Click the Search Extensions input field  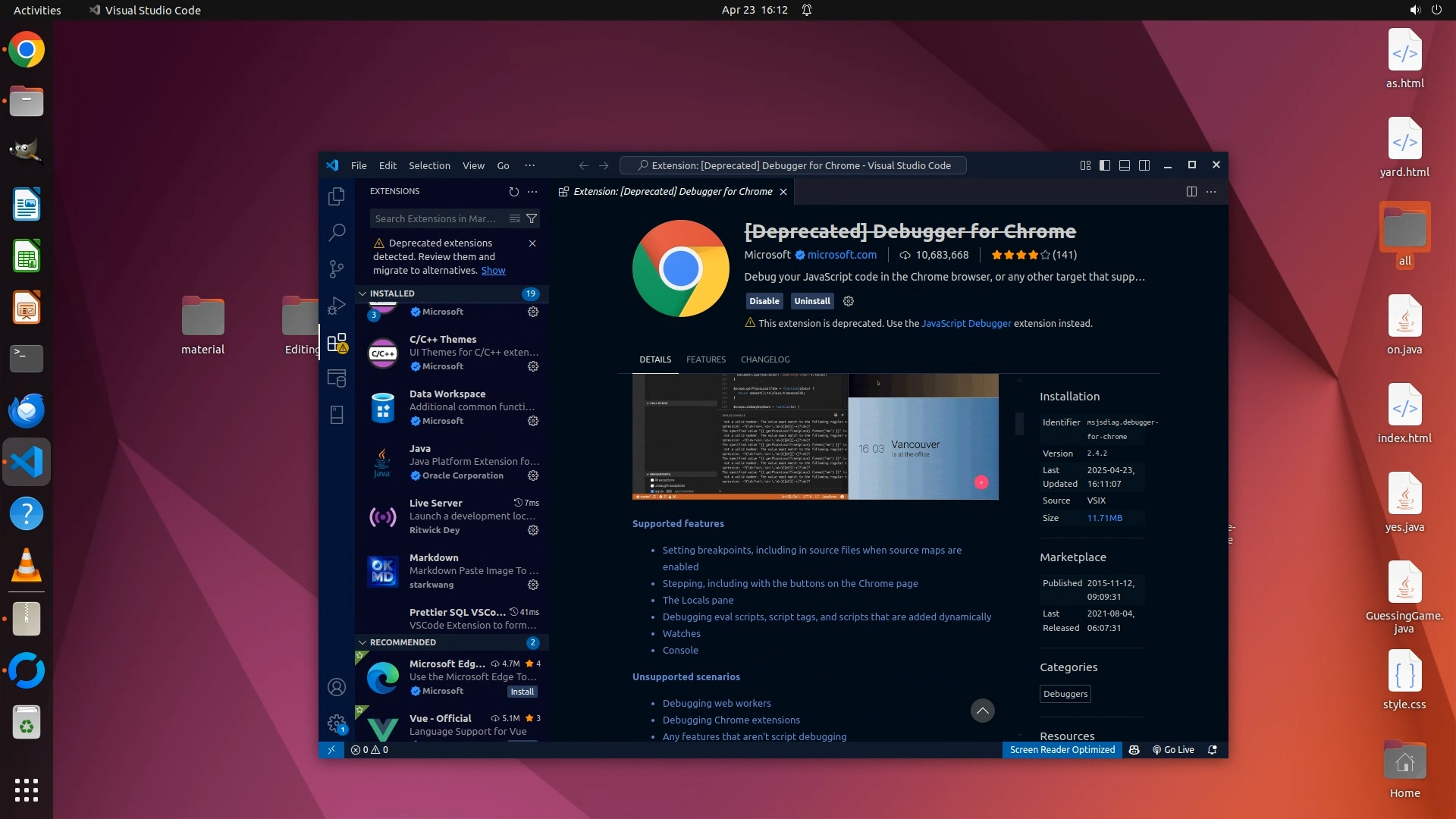[x=437, y=218]
